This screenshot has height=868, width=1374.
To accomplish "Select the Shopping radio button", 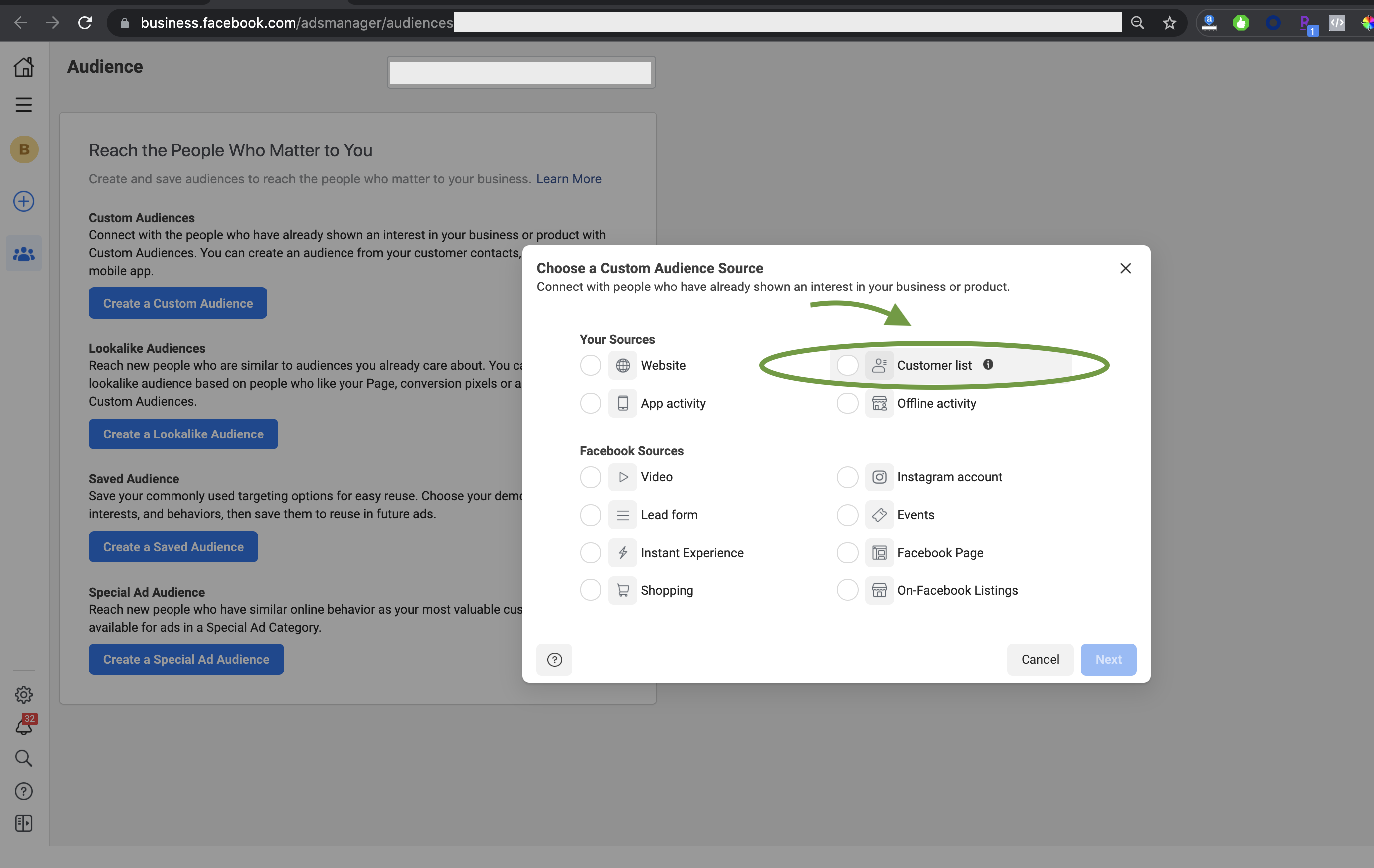I will [591, 590].
